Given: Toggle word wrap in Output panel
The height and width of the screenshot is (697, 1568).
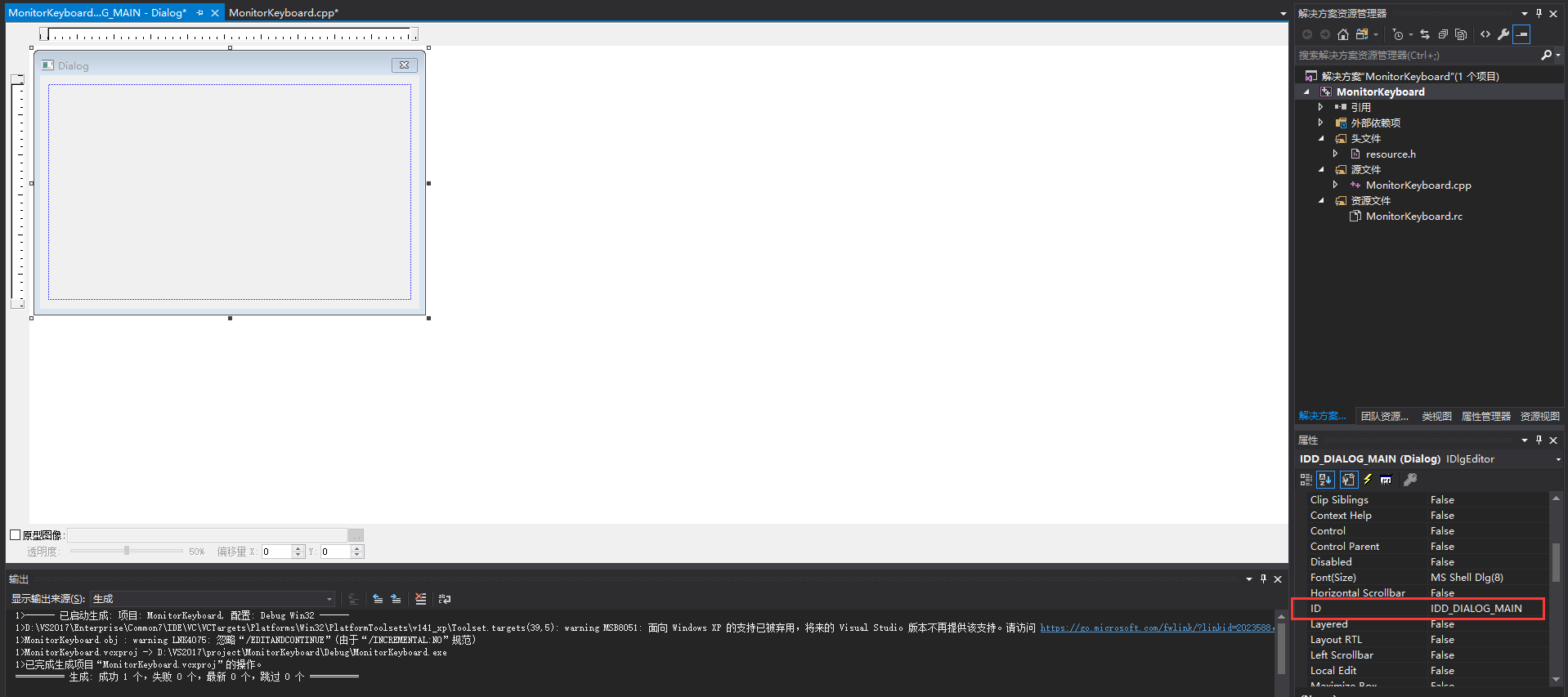Looking at the screenshot, I should [x=445, y=599].
